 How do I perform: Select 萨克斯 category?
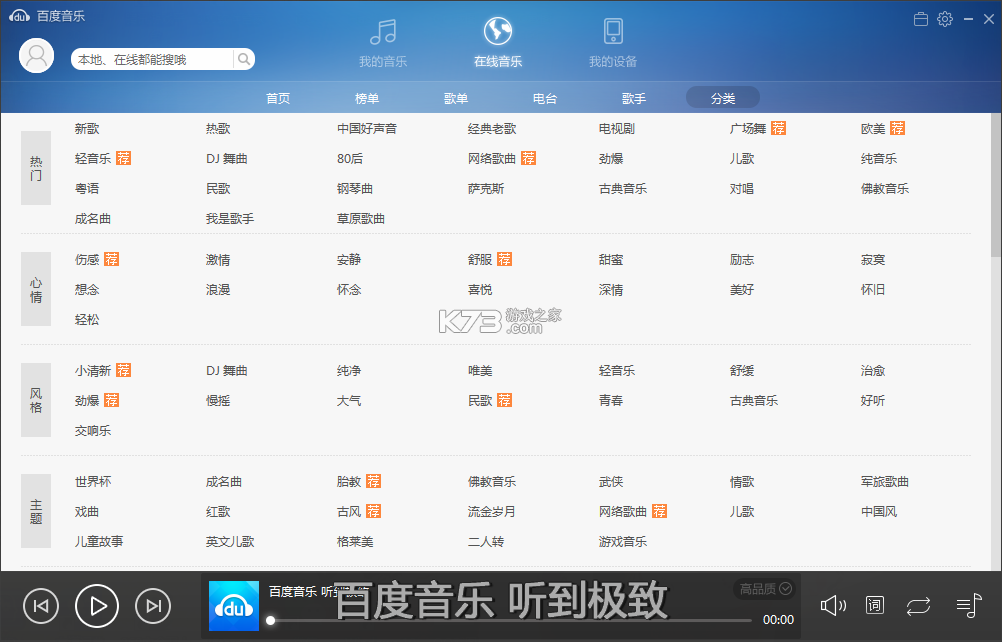[x=486, y=188]
